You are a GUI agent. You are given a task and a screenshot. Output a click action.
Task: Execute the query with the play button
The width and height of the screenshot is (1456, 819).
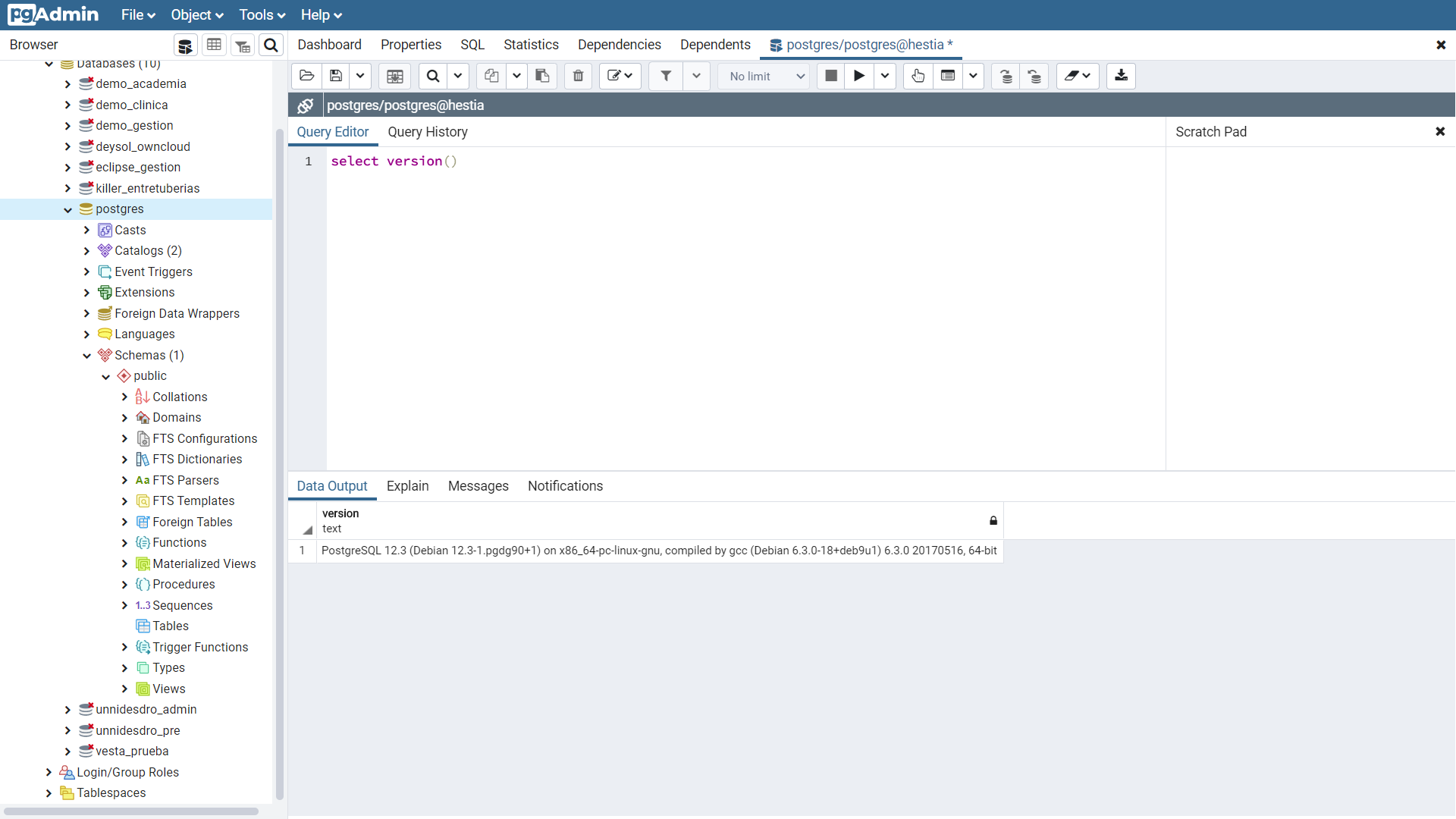(859, 76)
